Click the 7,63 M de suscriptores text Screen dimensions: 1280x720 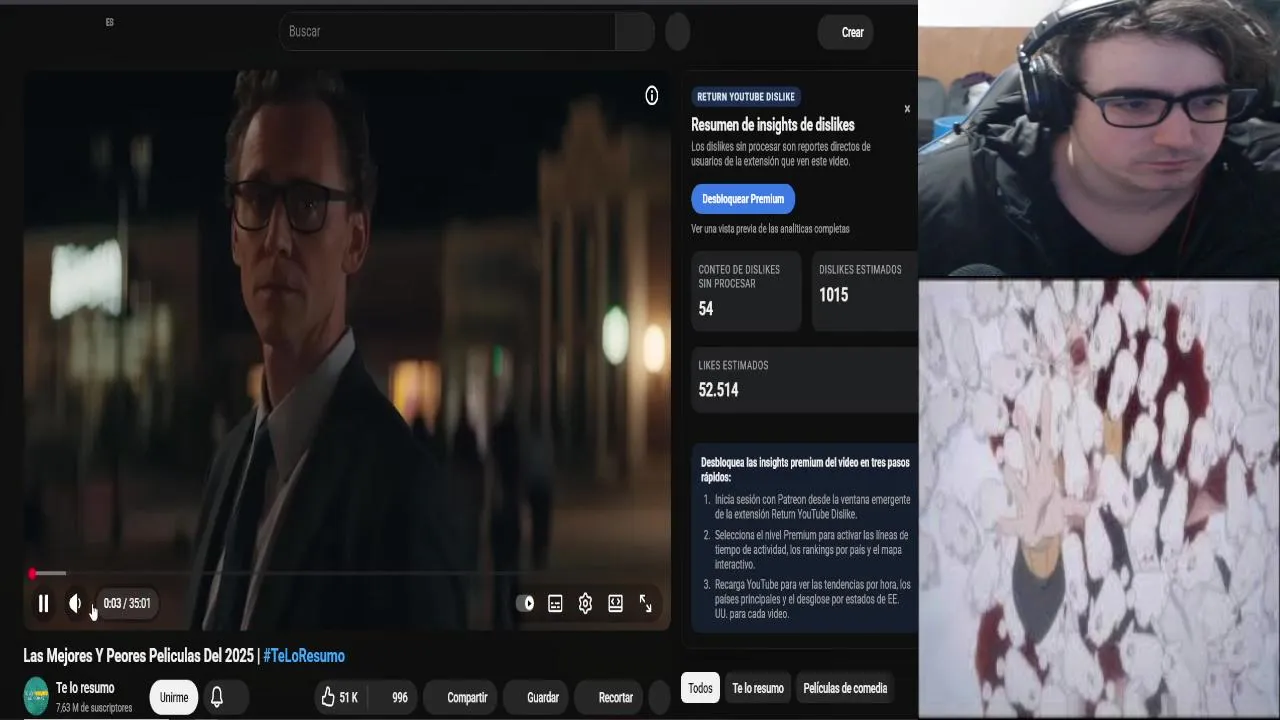coord(94,708)
